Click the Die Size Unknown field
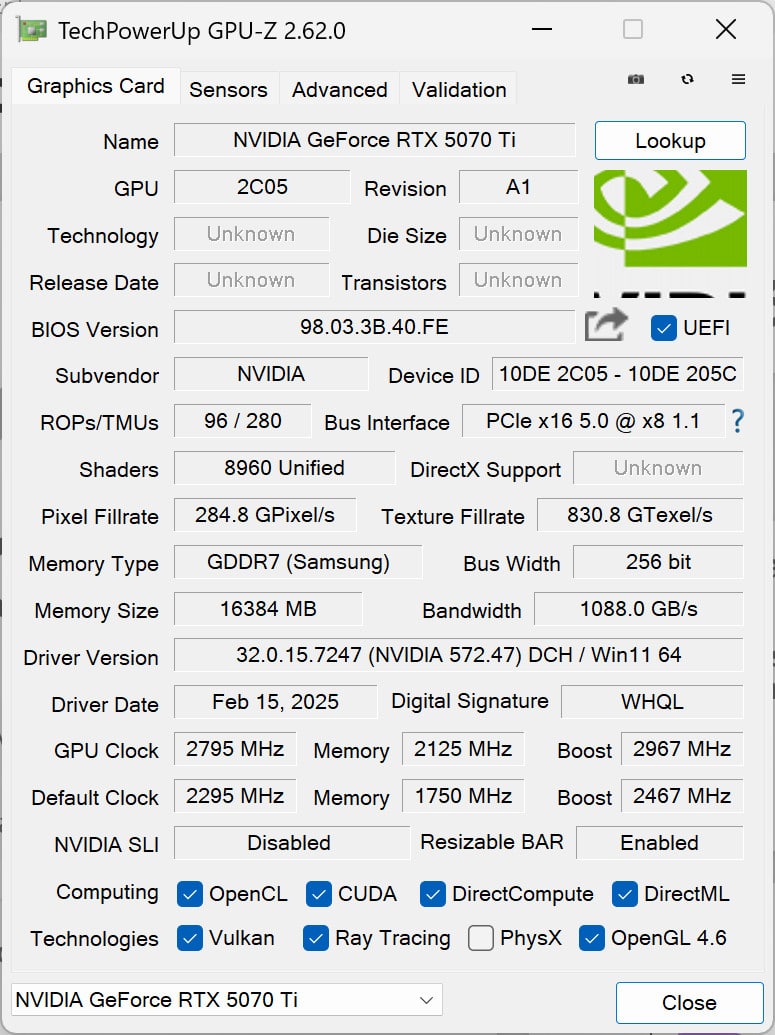The width and height of the screenshot is (775, 1035). (518, 234)
